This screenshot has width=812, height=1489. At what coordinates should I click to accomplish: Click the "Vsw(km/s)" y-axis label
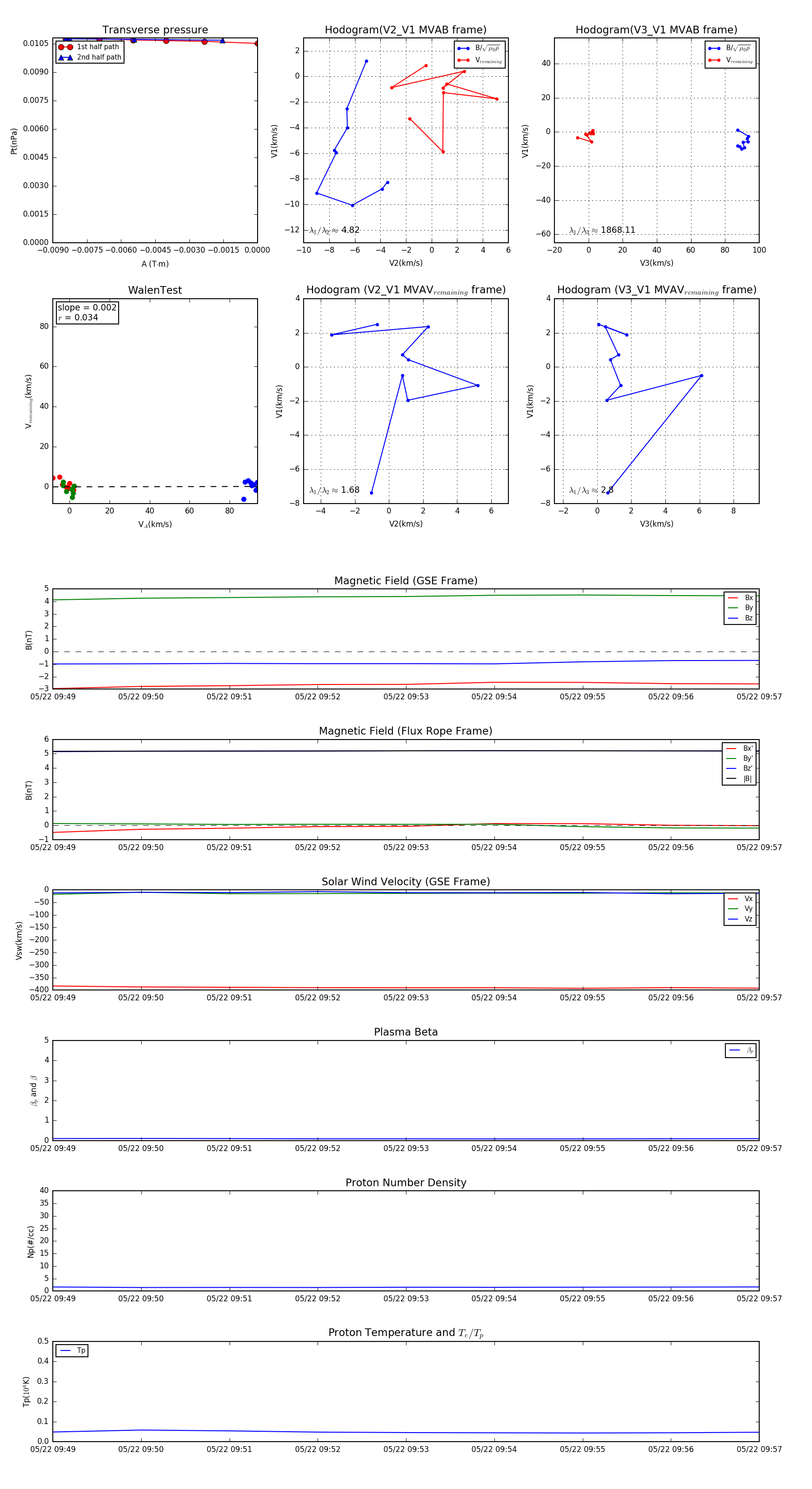pyautogui.click(x=19, y=940)
